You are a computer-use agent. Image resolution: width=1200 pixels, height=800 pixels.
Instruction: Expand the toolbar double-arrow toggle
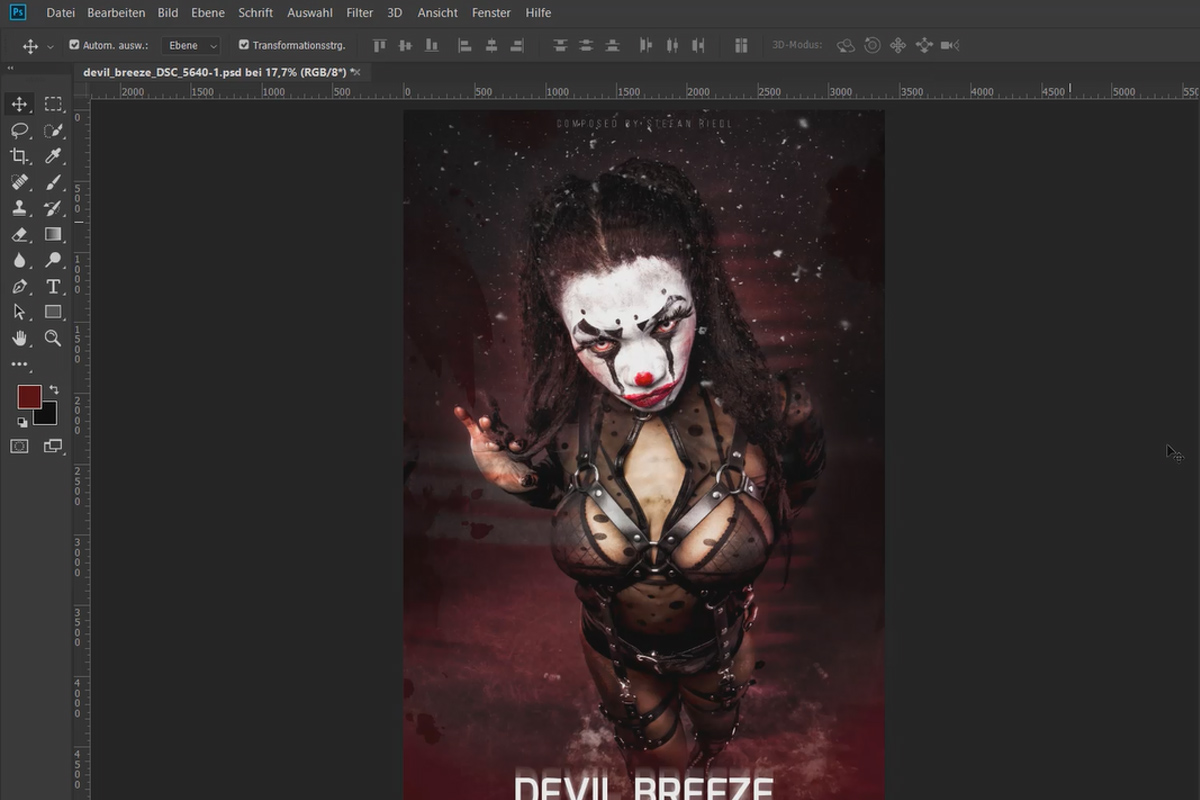[x=10, y=69]
